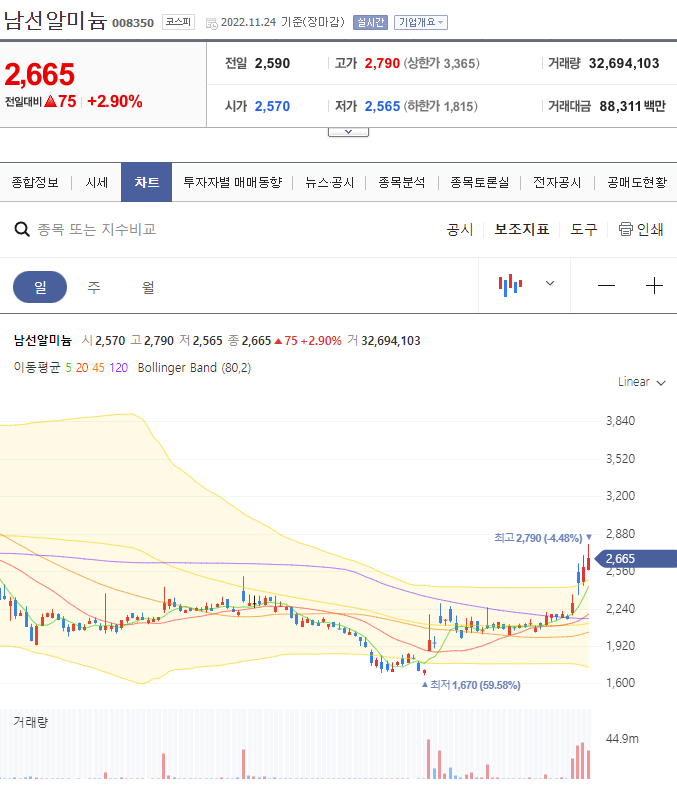677x789 pixels.
Task: Click the 최고 2,790 high marker
Action: click(543, 538)
